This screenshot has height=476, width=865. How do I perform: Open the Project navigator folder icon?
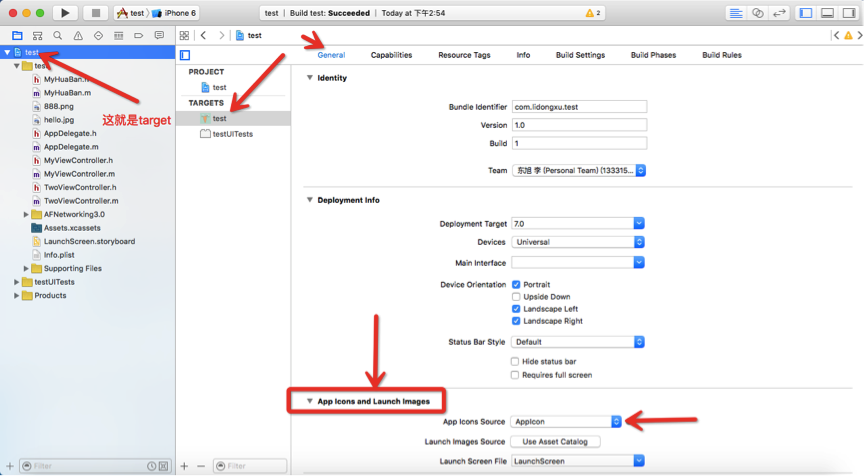pos(17,35)
